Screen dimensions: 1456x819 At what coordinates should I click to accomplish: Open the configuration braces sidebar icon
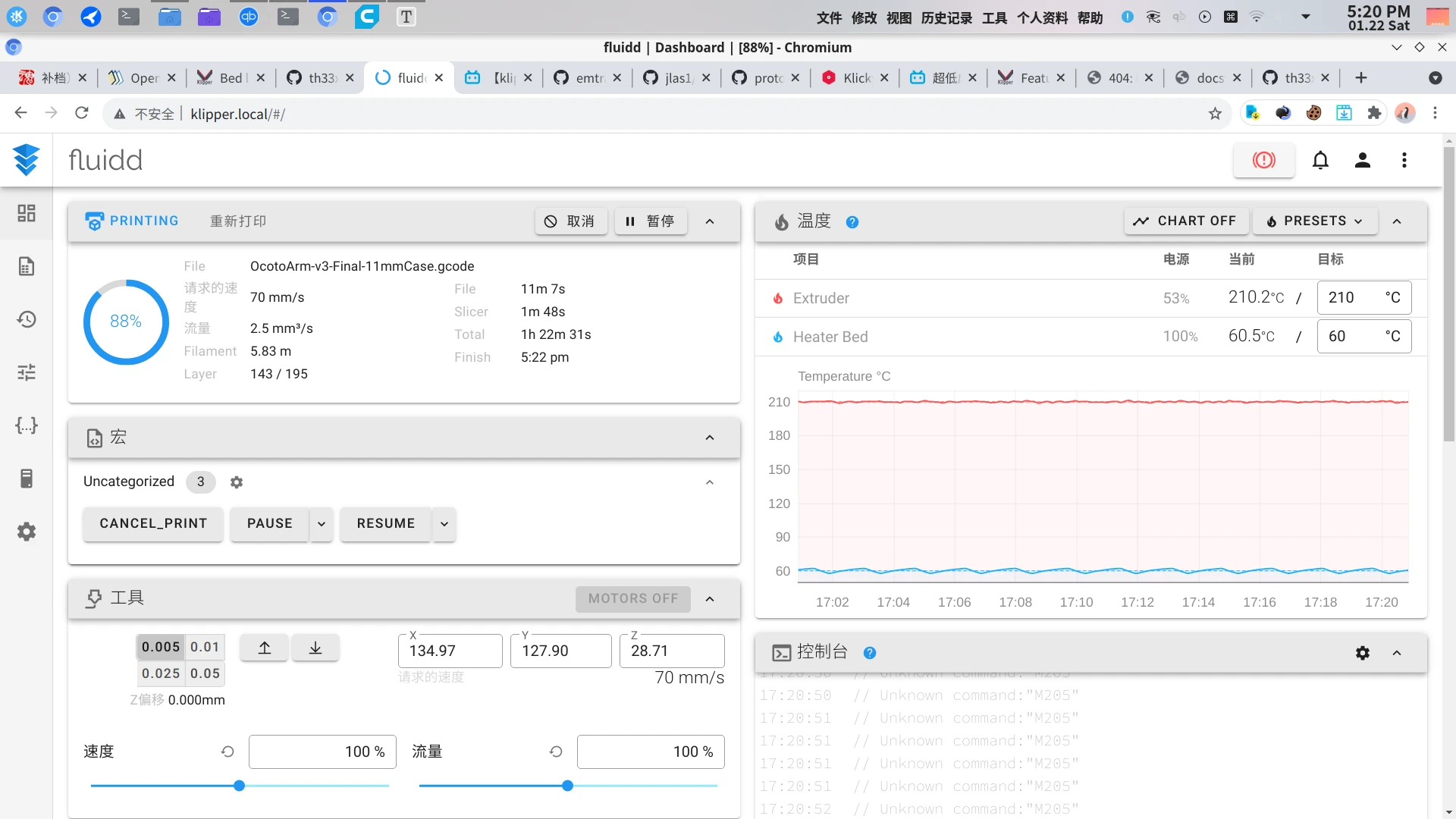27,425
